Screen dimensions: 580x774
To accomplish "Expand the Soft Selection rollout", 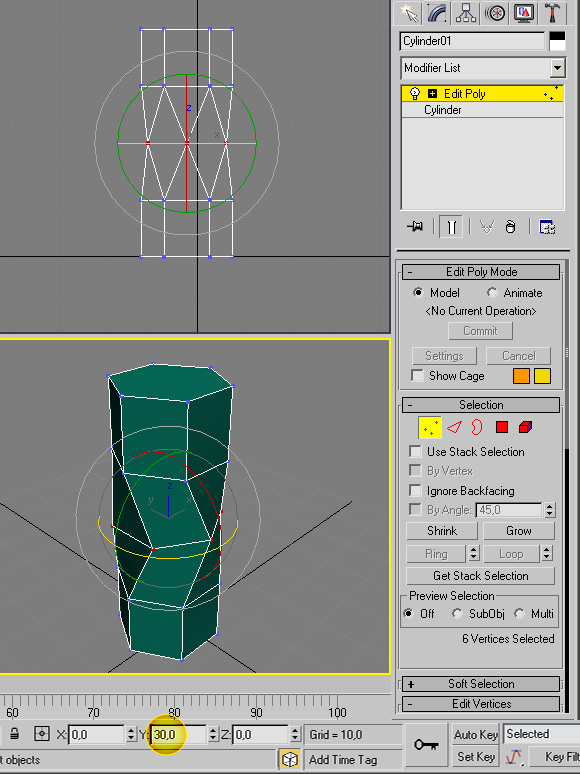I will click(x=481, y=684).
